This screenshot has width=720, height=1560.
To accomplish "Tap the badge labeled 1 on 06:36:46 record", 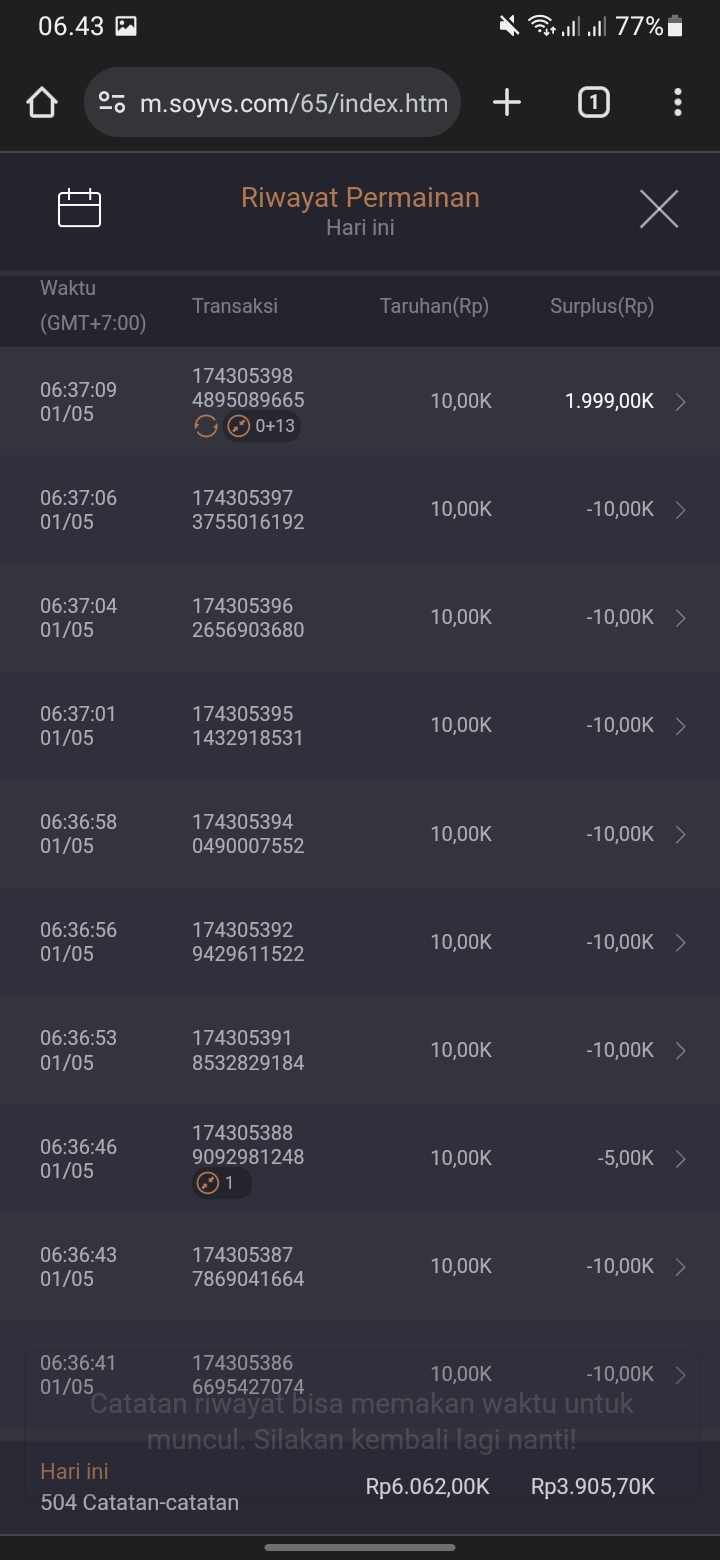I will 221,1184.
